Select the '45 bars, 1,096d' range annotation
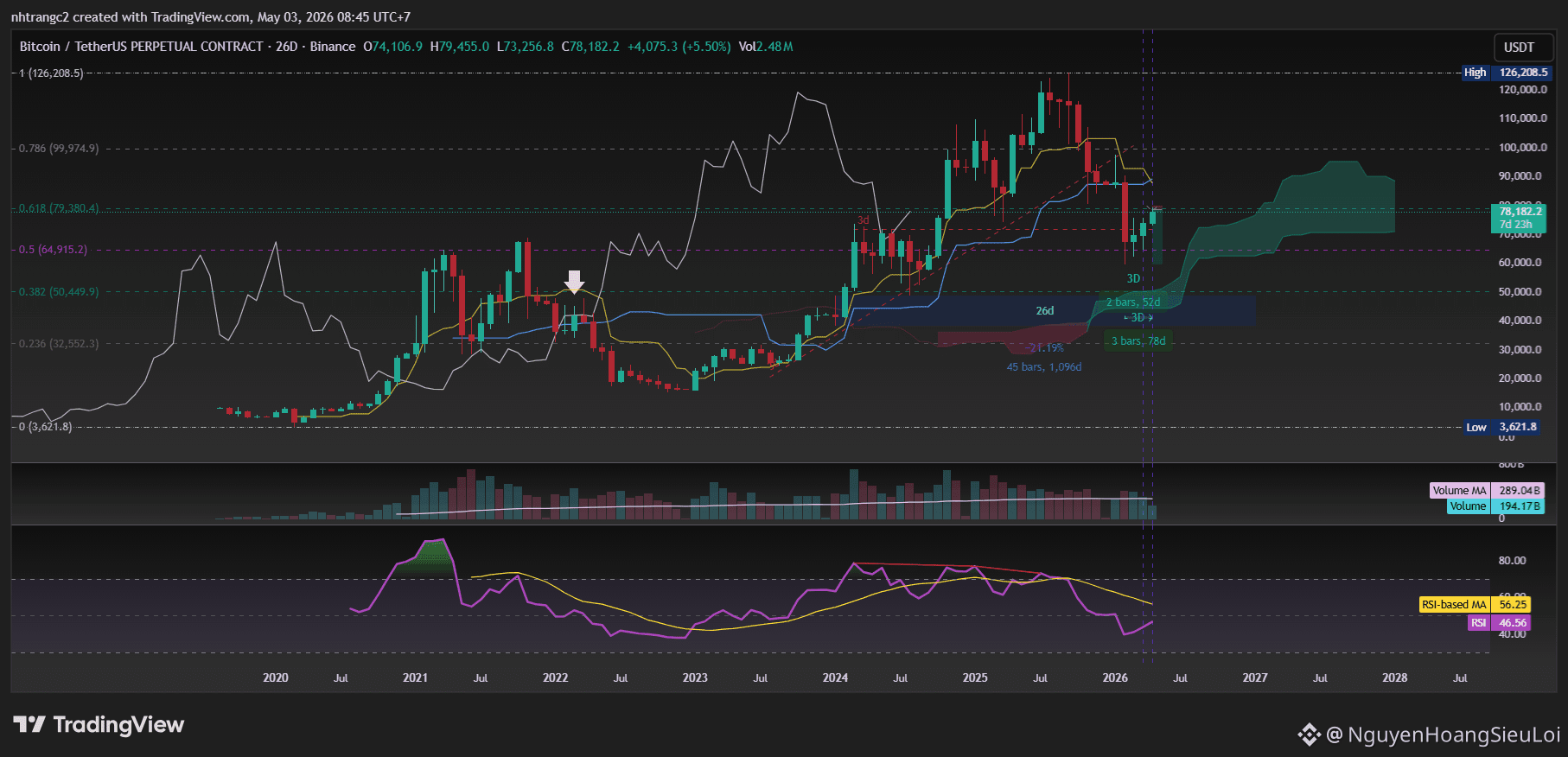Screen dimensions: 1568x757 pyautogui.click(x=1044, y=367)
